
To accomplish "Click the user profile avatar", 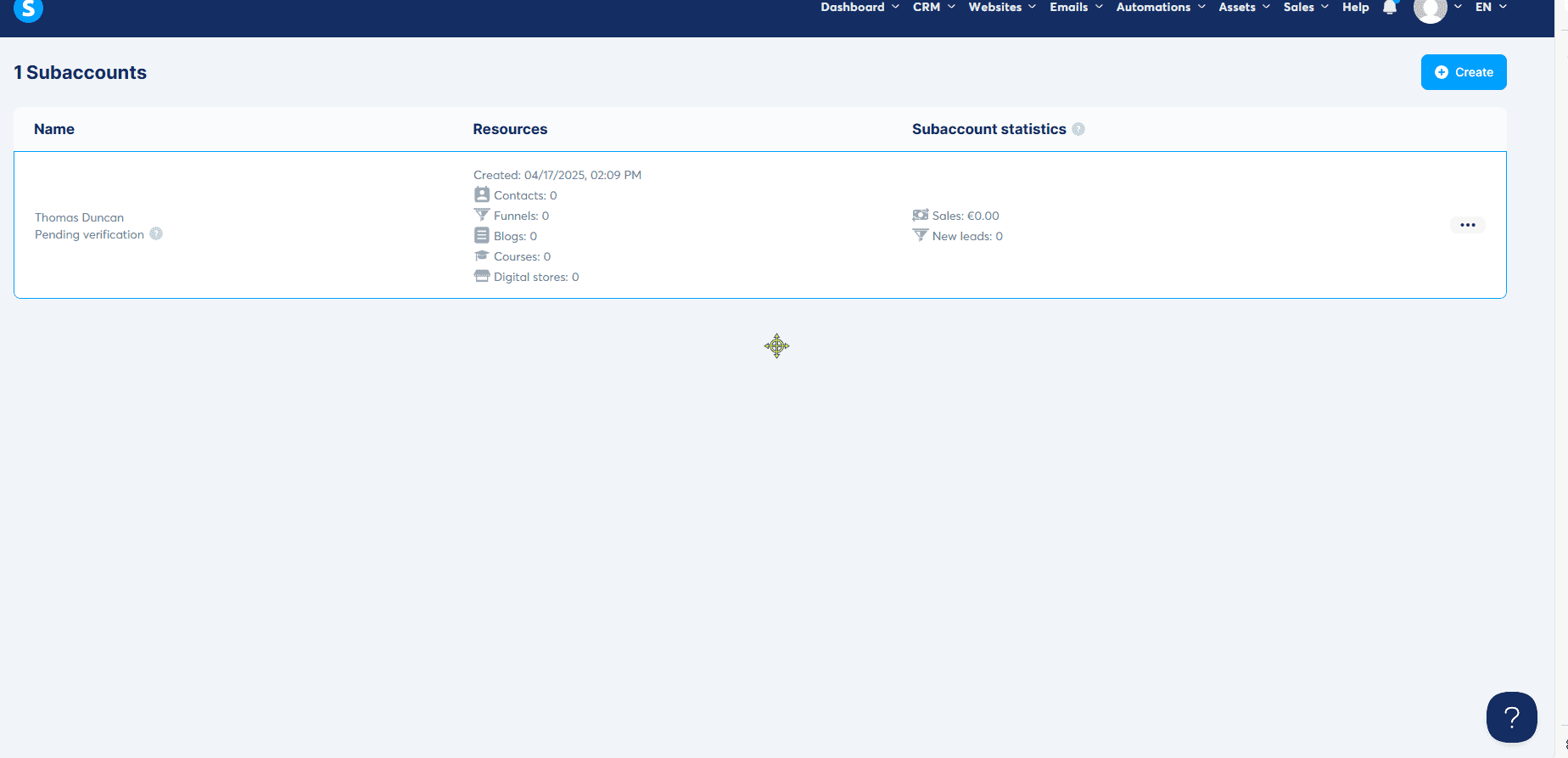I will [1430, 9].
